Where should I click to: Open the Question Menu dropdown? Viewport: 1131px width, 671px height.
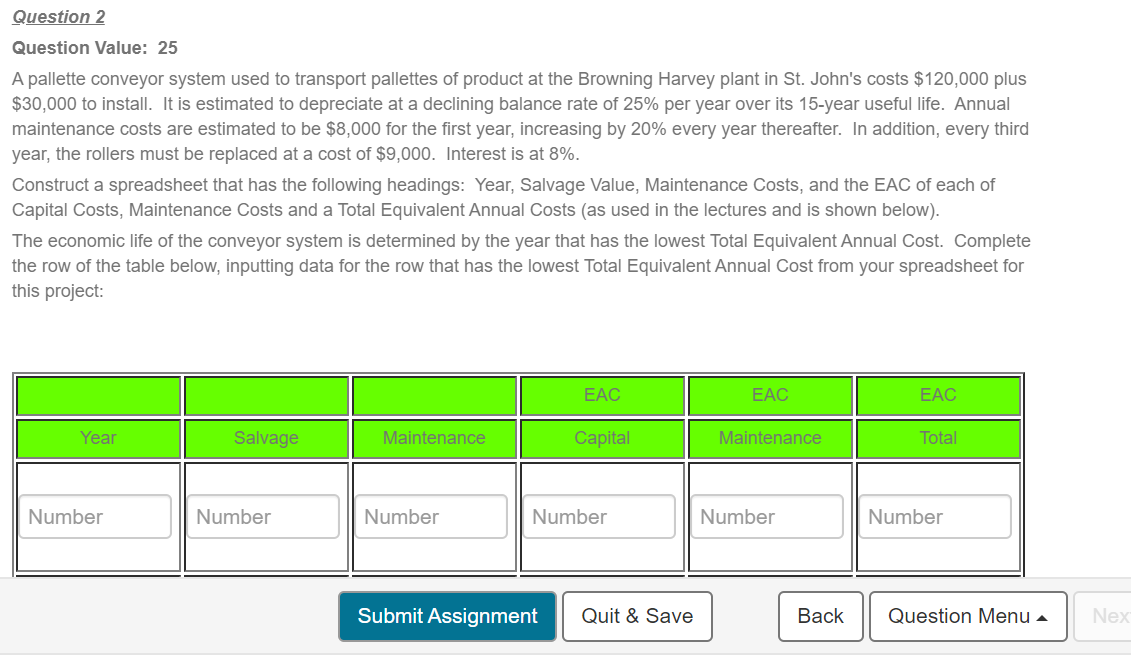tap(966, 616)
